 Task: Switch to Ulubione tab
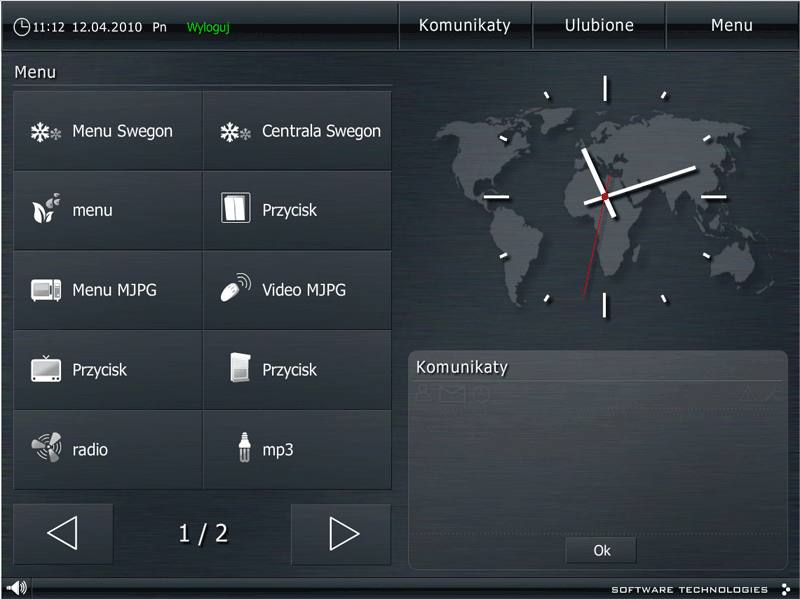(x=599, y=26)
